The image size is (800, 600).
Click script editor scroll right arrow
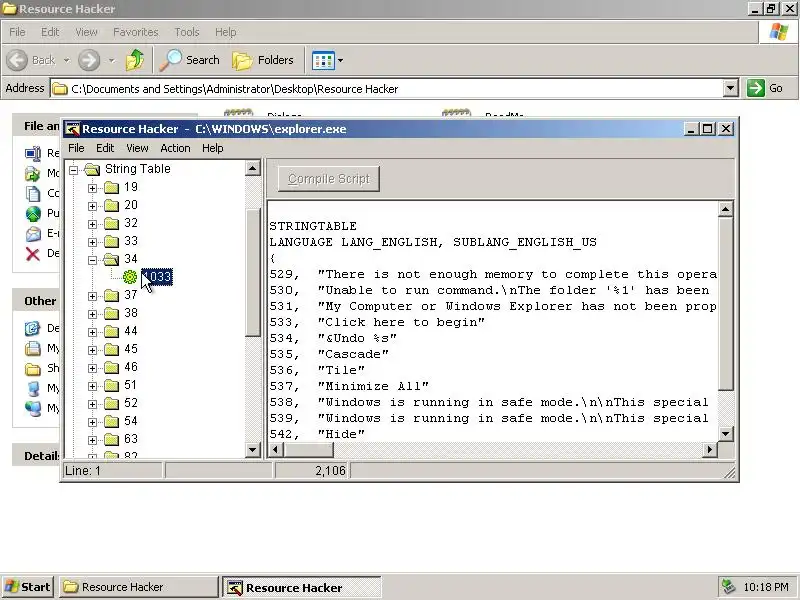point(710,449)
